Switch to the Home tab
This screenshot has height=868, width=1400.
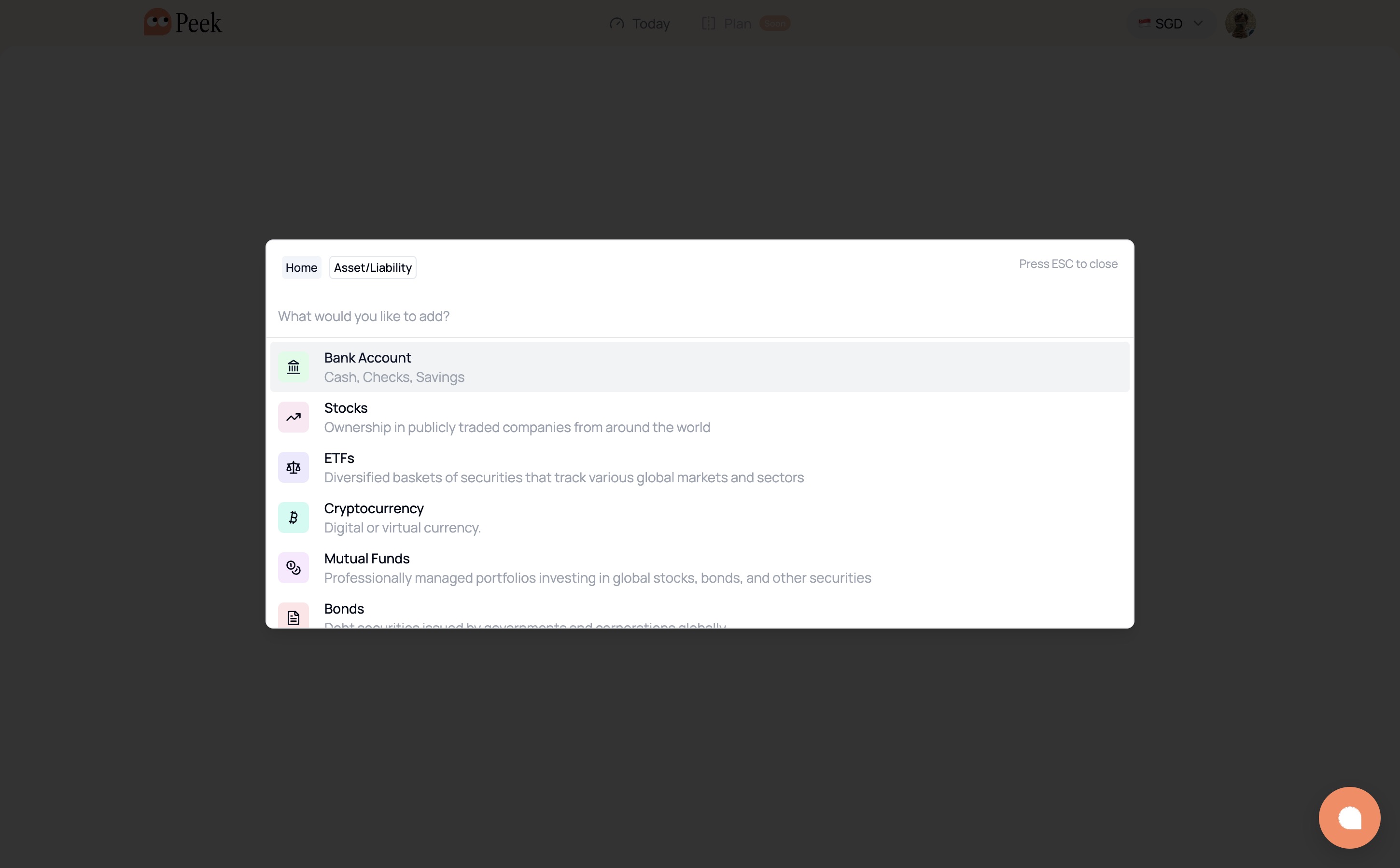pos(301,267)
